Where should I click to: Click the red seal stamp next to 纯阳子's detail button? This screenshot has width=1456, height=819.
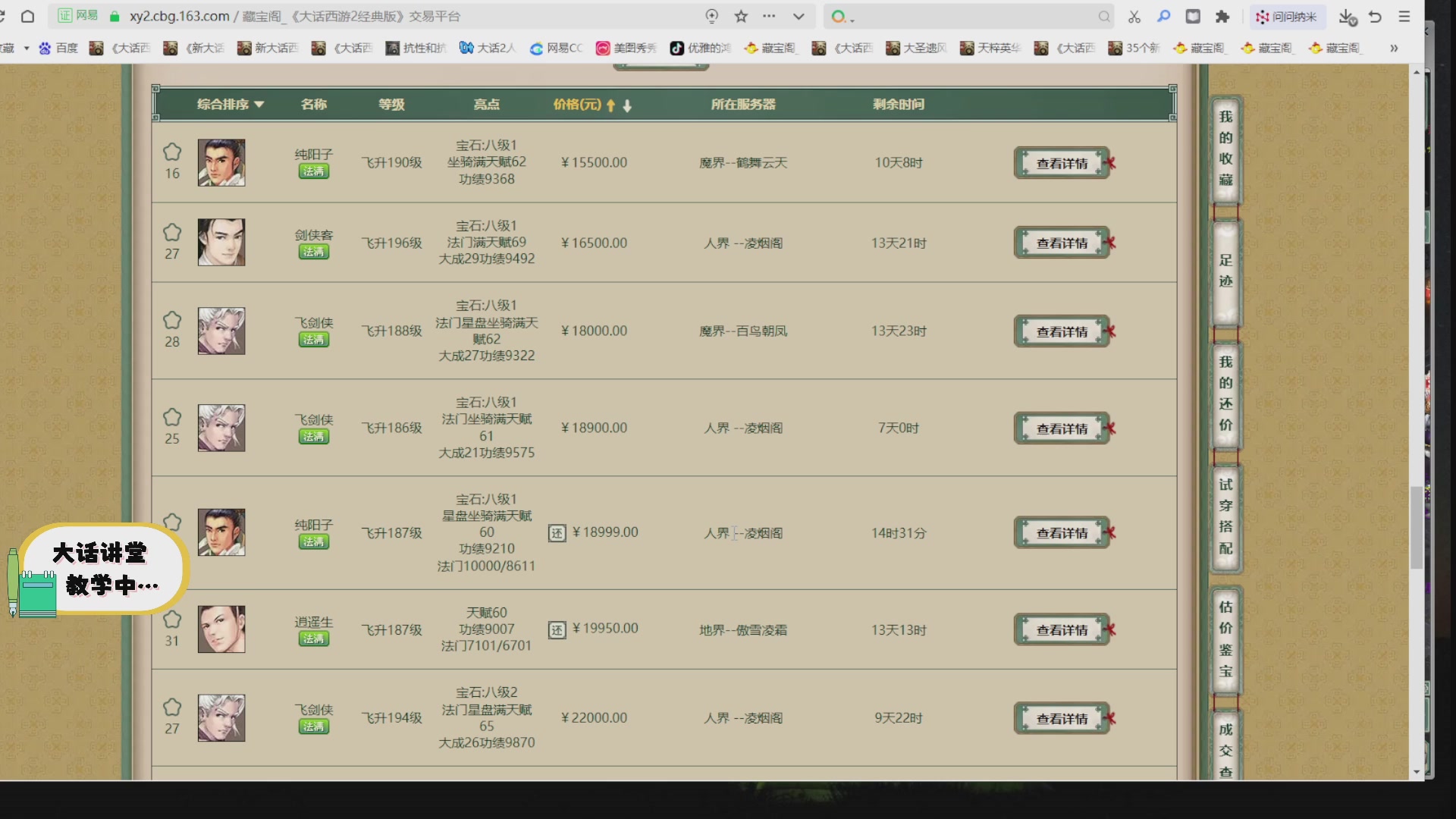[x=1112, y=162]
